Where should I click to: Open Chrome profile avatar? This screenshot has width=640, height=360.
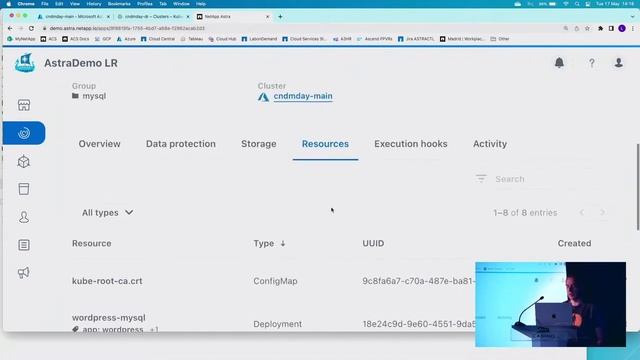tap(622, 28)
